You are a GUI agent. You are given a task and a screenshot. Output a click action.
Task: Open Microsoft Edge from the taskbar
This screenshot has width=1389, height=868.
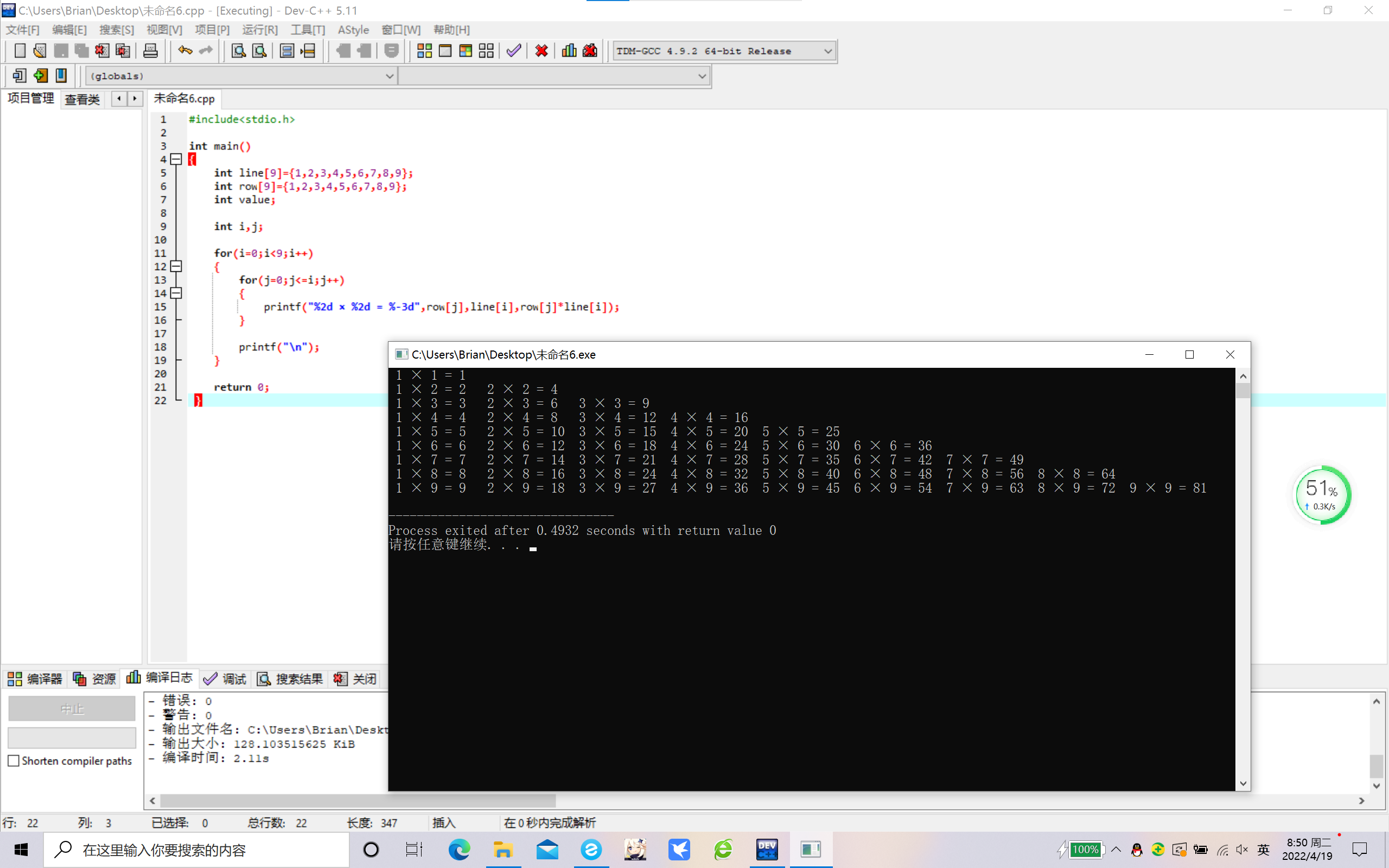click(458, 849)
